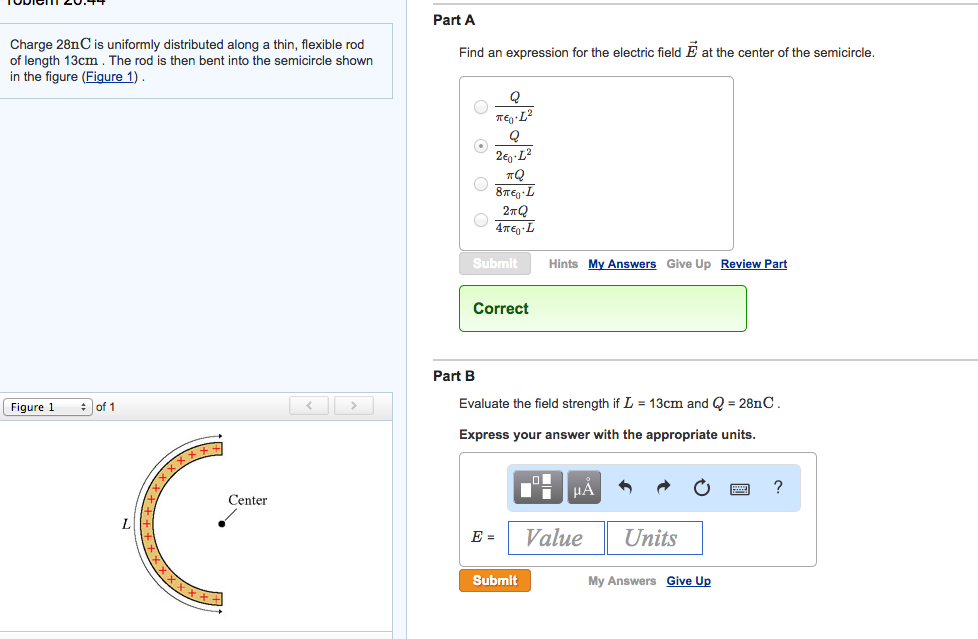The width and height of the screenshot is (978, 639).
Task: Select the Q over 2ε₀L² option
Action: [481, 145]
